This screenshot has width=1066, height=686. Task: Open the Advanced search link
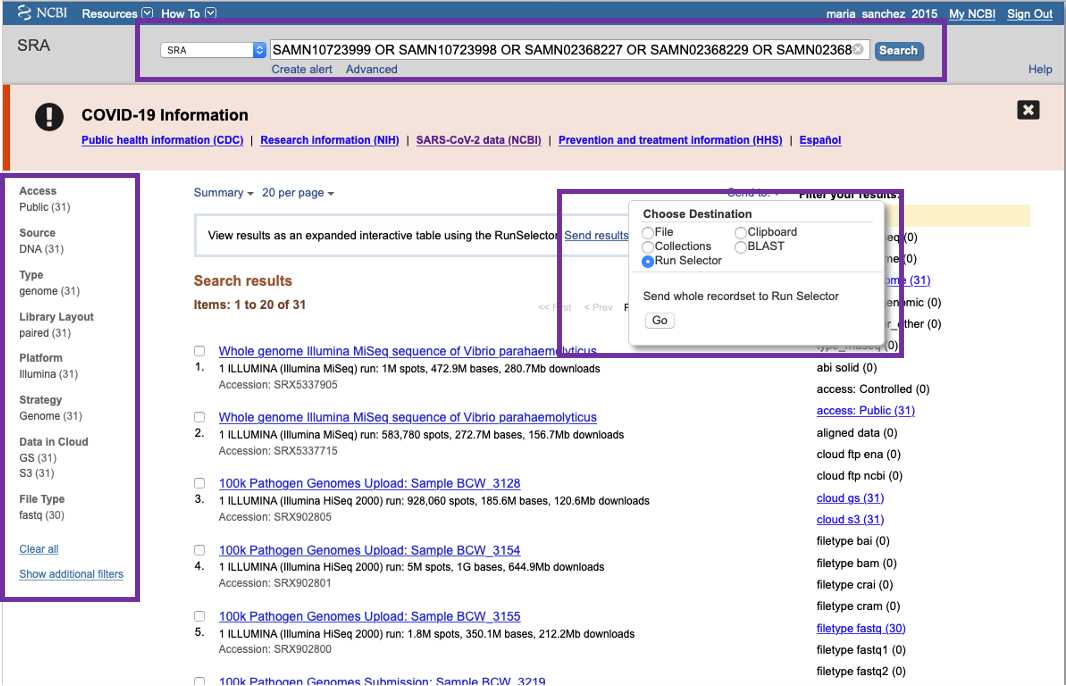[371, 69]
